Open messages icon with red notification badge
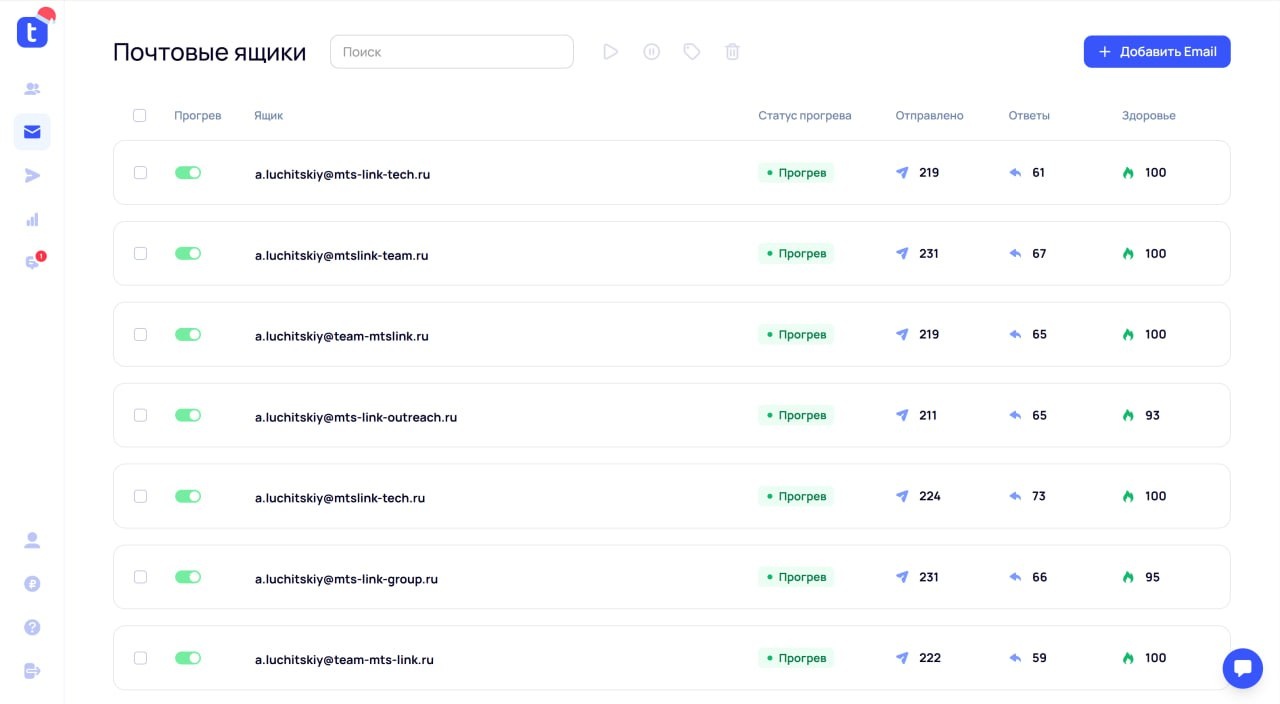Viewport: 1280px width, 704px height. pos(32,262)
